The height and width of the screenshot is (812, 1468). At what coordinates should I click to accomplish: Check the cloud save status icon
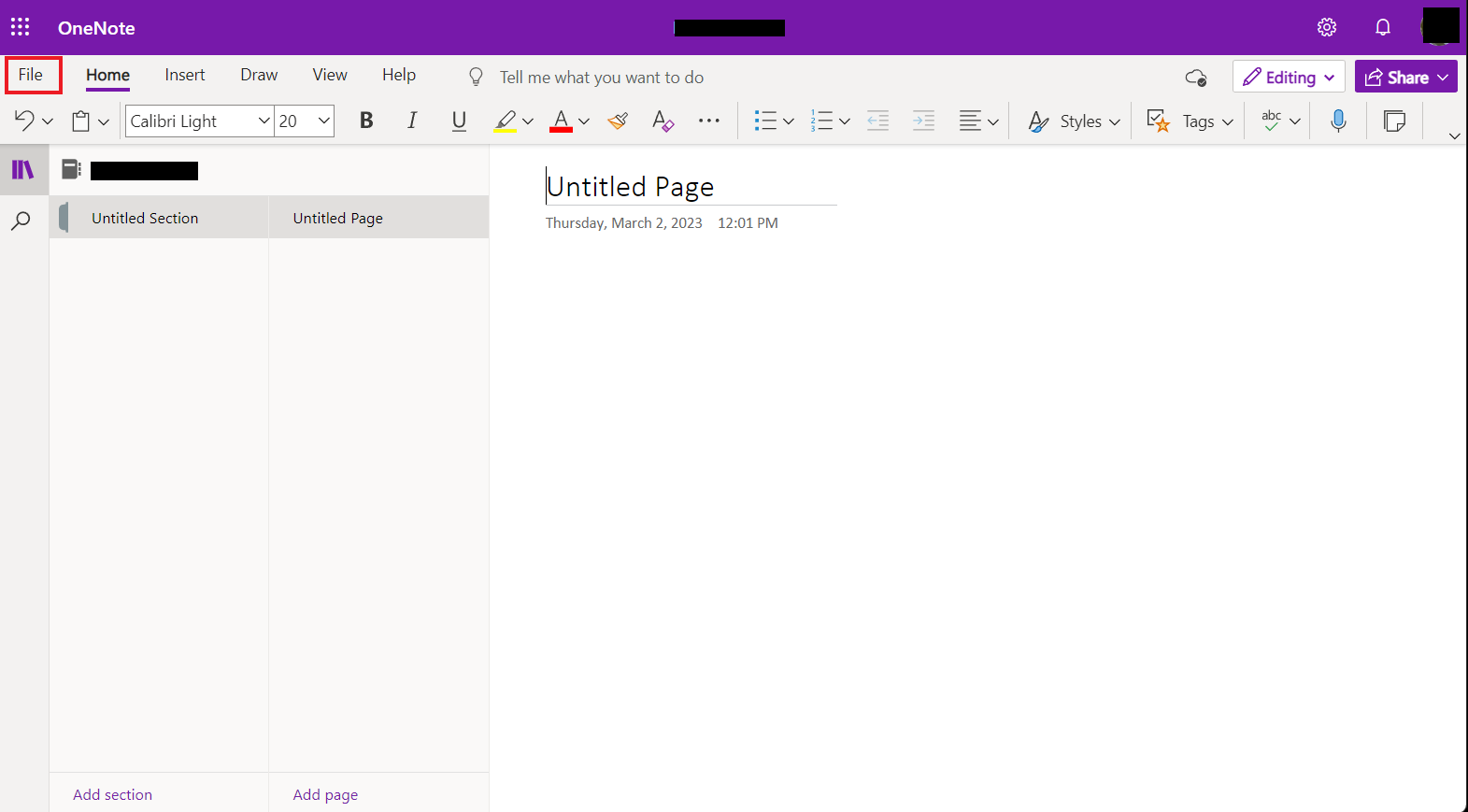(x=1196, y=78)
